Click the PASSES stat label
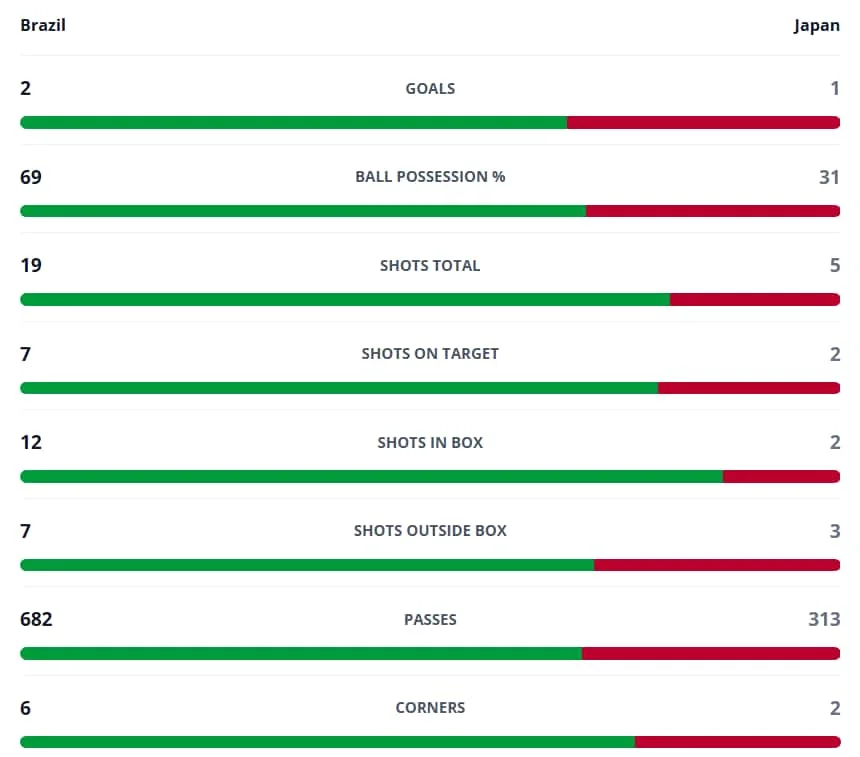This screenshot has width=860, height=757. (x=430, y=619)
